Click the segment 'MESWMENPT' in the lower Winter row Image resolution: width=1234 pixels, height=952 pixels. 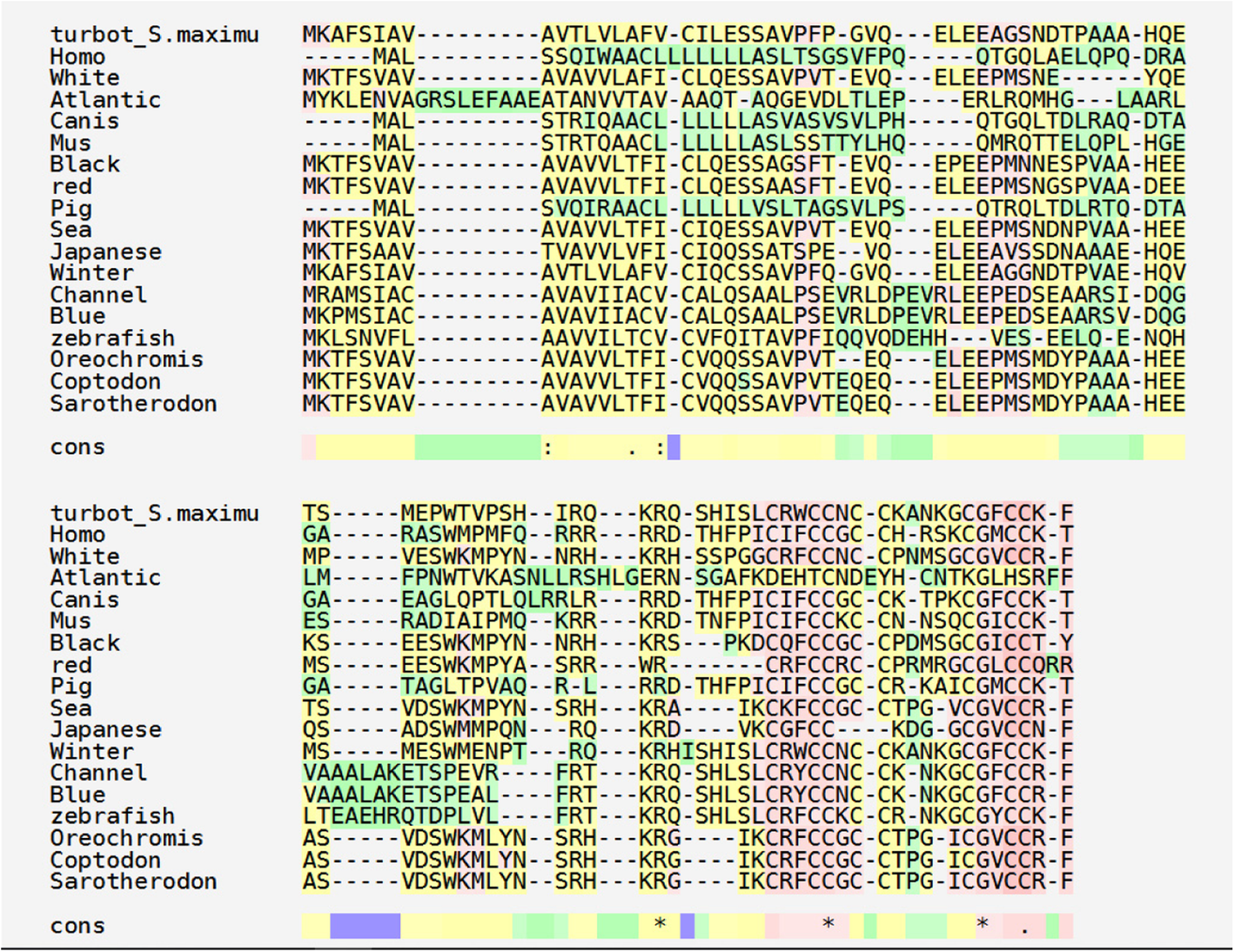tap(464, 752)
